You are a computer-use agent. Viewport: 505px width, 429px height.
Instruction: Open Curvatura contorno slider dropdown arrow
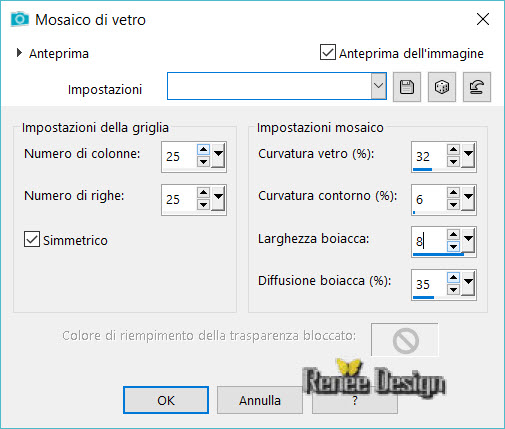click(x=468, y=198)
